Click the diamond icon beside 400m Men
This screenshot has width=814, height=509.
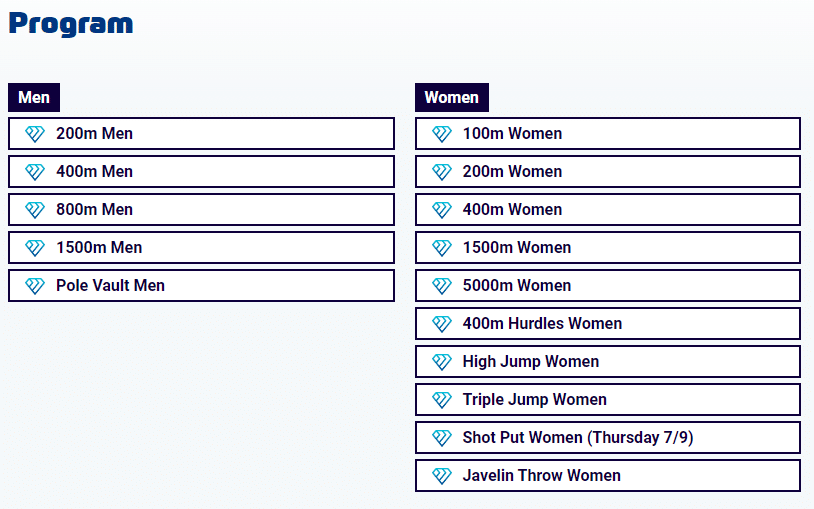click(35, 172)
